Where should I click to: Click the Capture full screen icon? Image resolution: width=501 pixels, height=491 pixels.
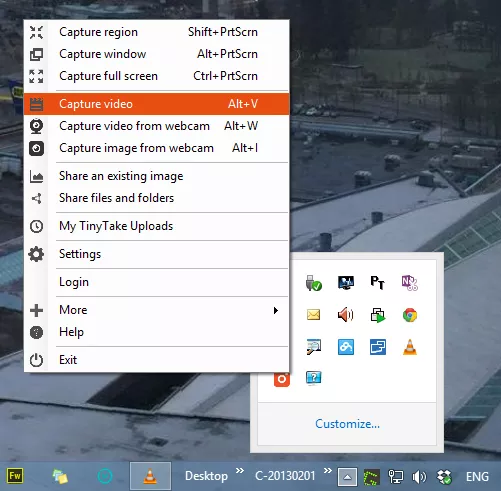pos(36,76)
